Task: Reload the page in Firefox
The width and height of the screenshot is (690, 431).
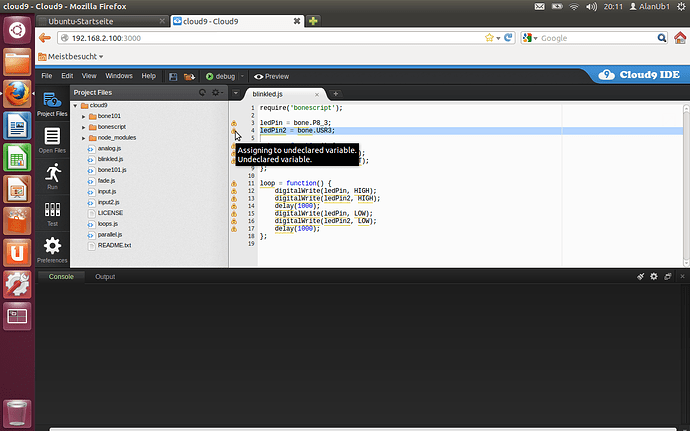Action: [x=508, y=38]
